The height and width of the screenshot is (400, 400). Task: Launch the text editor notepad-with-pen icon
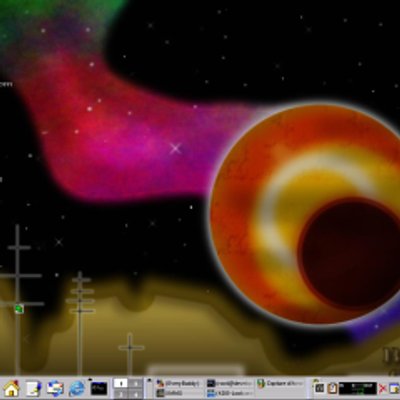(34, 388)
